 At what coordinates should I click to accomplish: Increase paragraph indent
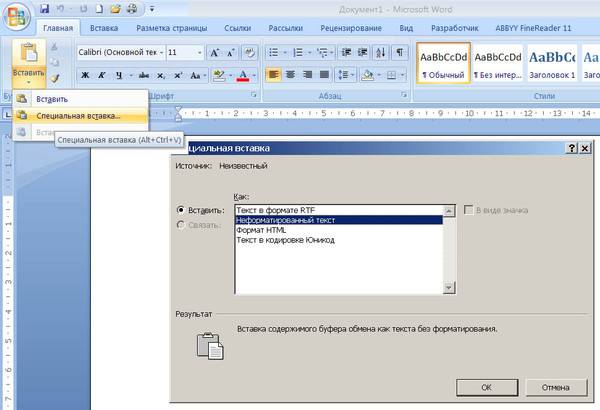[363, 52]
